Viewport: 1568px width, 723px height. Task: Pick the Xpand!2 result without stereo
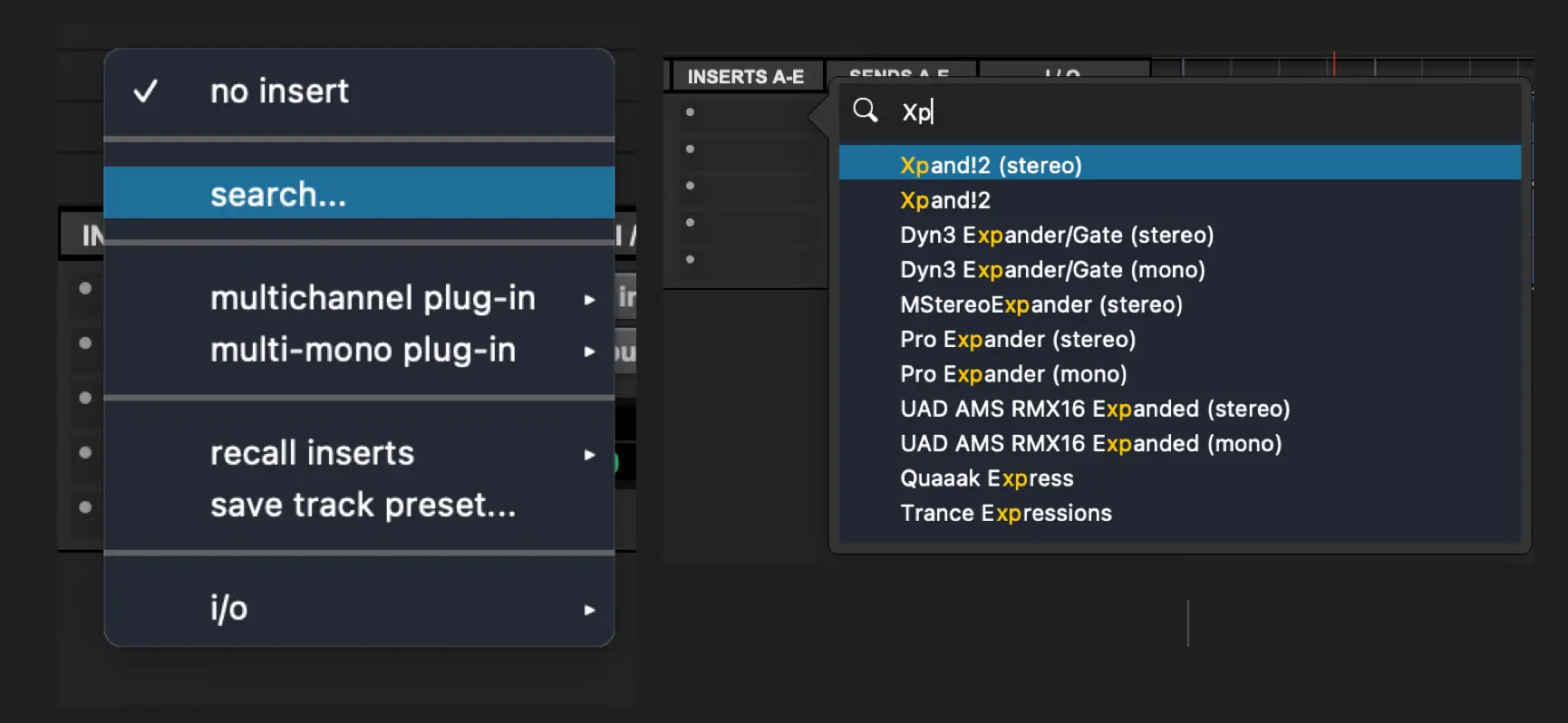[x=945, y=200]
